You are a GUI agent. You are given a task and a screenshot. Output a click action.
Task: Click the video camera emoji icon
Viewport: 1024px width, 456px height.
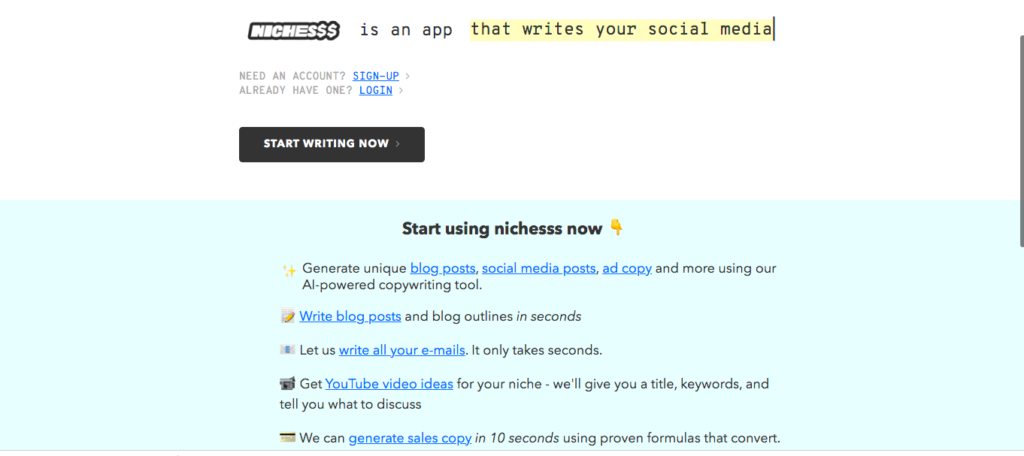[x=287, y=383]
